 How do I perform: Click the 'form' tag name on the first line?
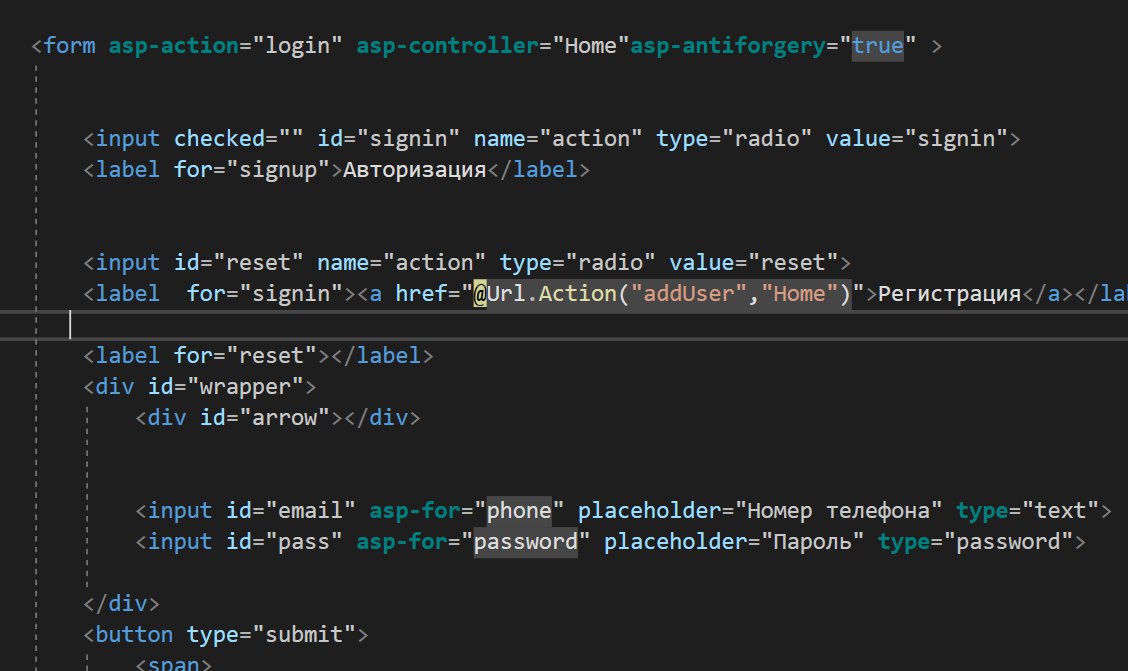[x=69, y=45]
